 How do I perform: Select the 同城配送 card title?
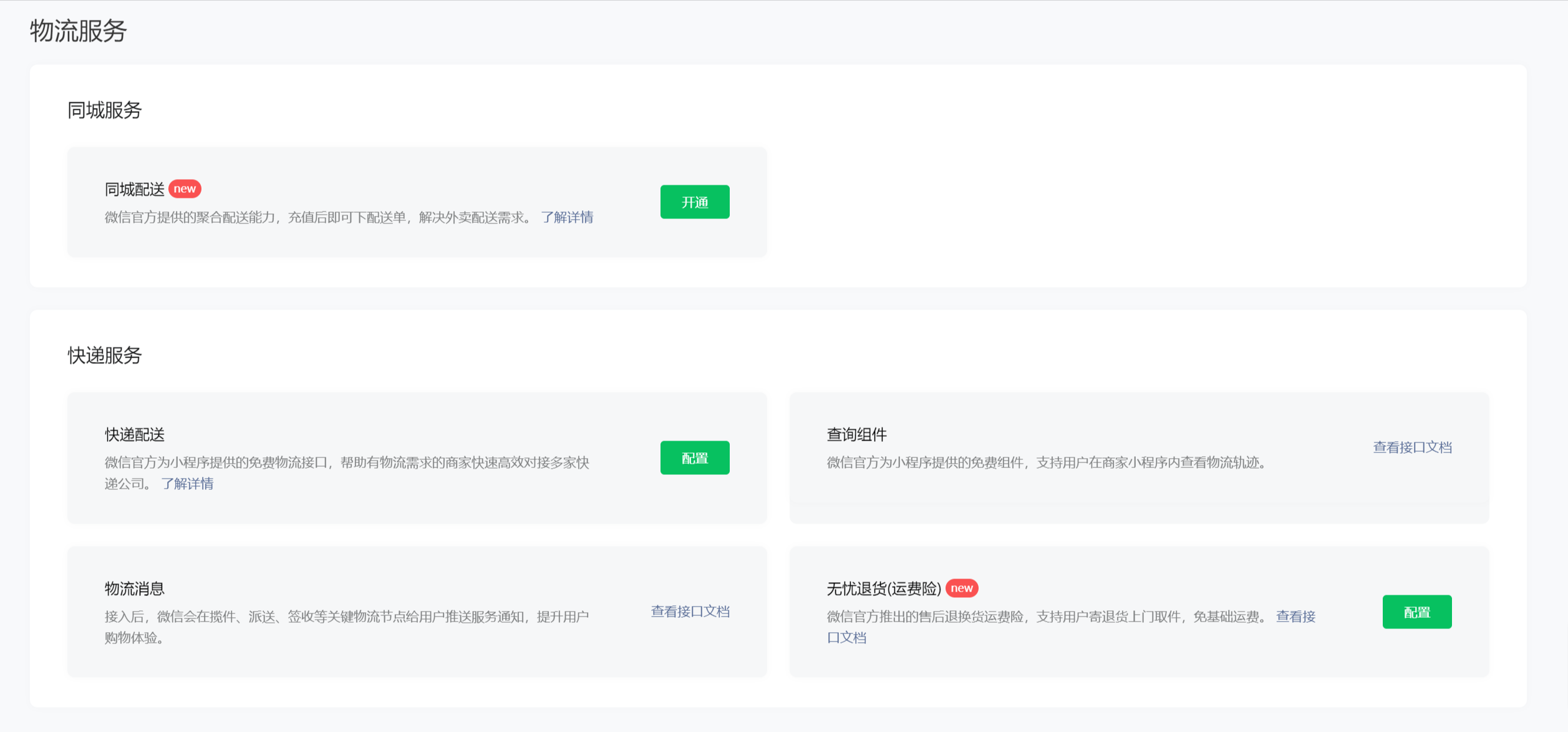click(x=134, y=190)
